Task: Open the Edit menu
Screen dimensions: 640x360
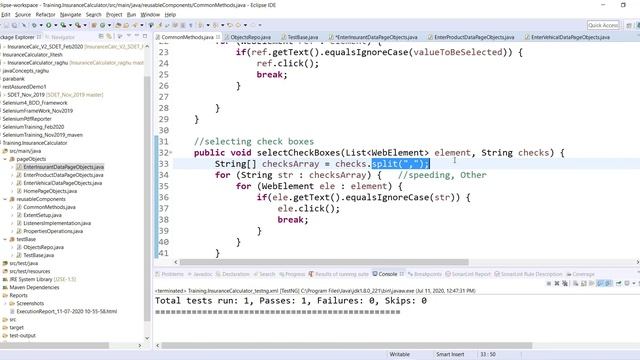Action: [6, 15]
